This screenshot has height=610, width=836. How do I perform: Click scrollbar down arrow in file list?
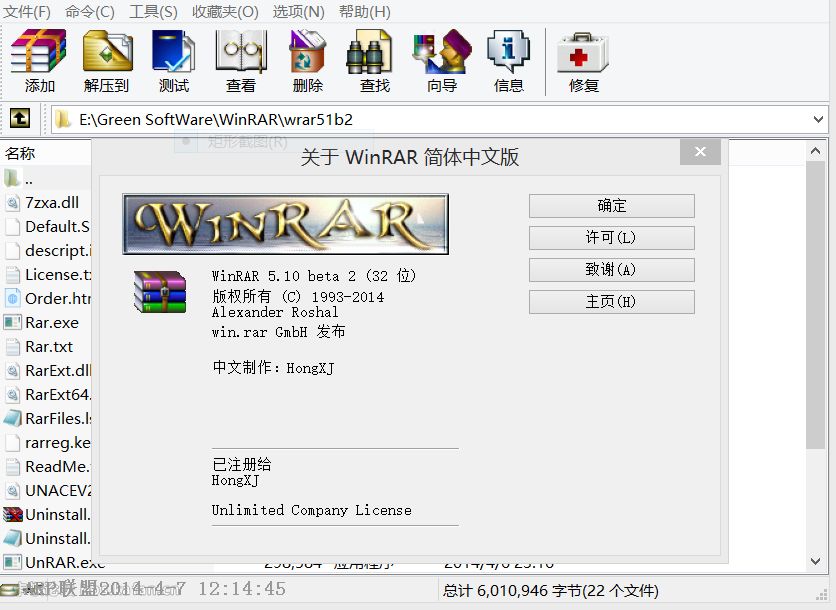point(815,561)
